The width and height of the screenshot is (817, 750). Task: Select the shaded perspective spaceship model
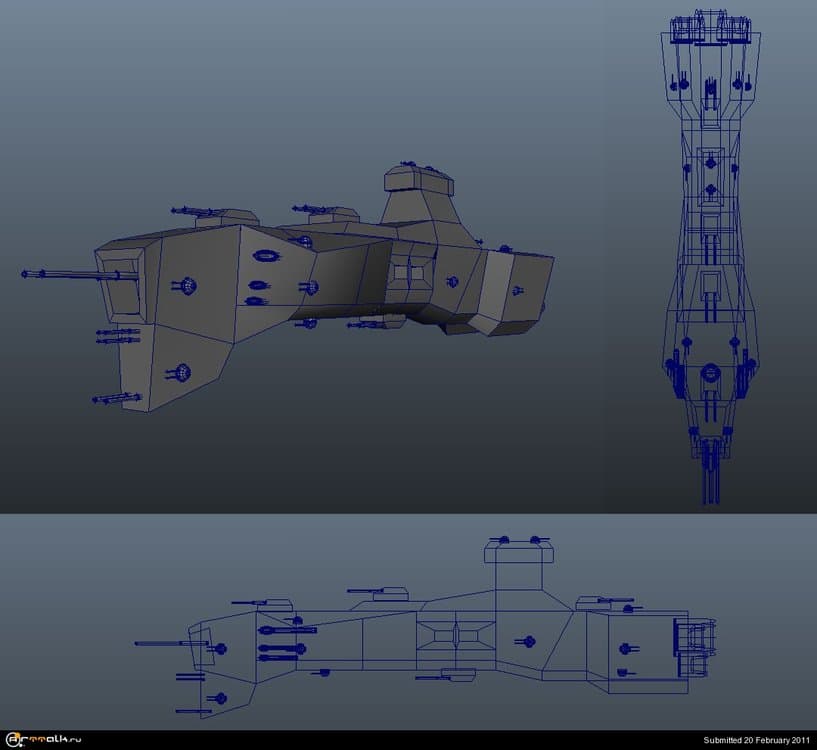pyautogui.click(x=300, y=290)
